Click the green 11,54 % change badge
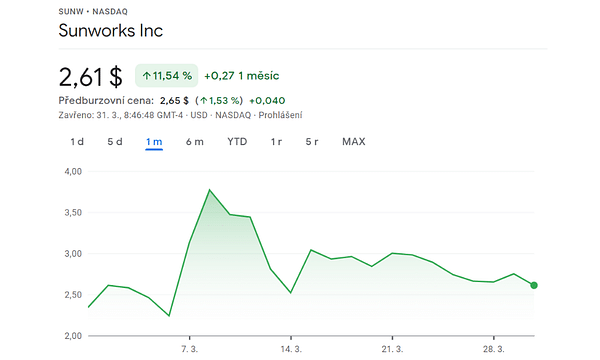Image resolution: width=600 pixels, height=360 pixels. point(166,76)
